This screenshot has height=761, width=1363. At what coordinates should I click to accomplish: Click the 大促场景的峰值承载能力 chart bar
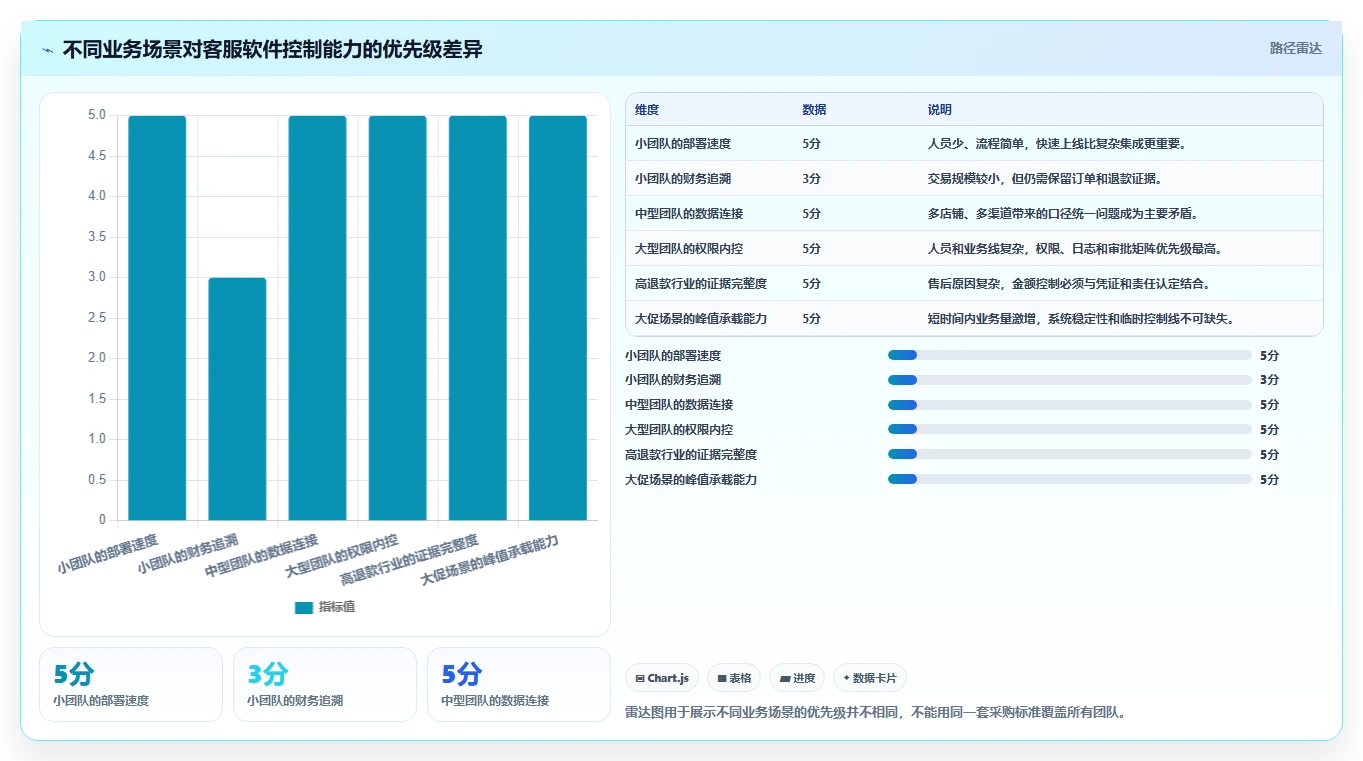pos(558,318)
